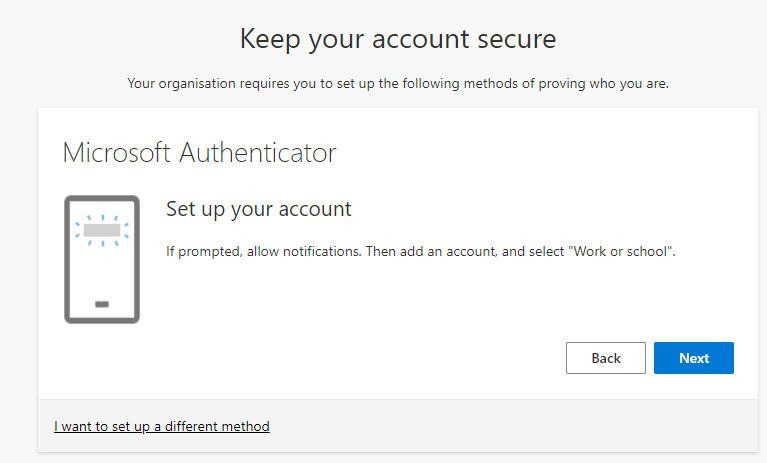
Task: Click the word "secure" in the main heading
Action: pyautogui.click(x=514, y=40)
